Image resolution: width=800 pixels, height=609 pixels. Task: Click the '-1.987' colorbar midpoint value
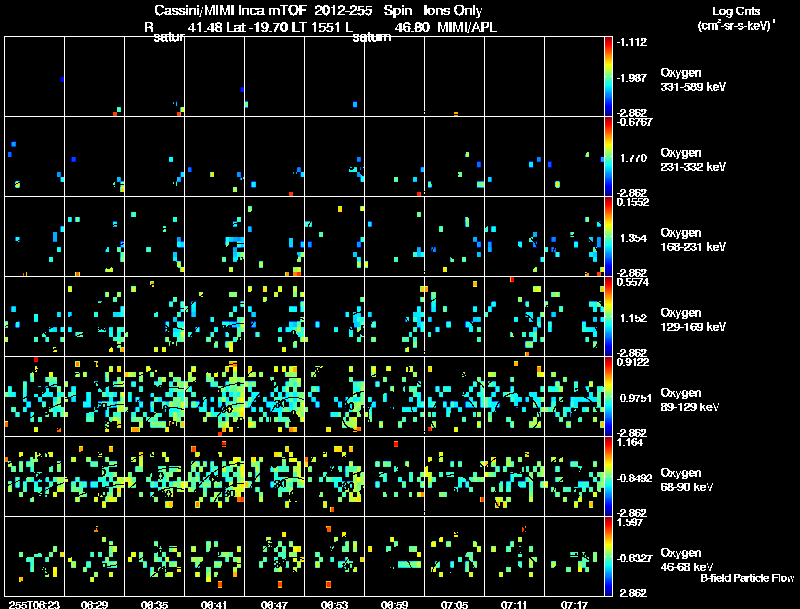632,78
